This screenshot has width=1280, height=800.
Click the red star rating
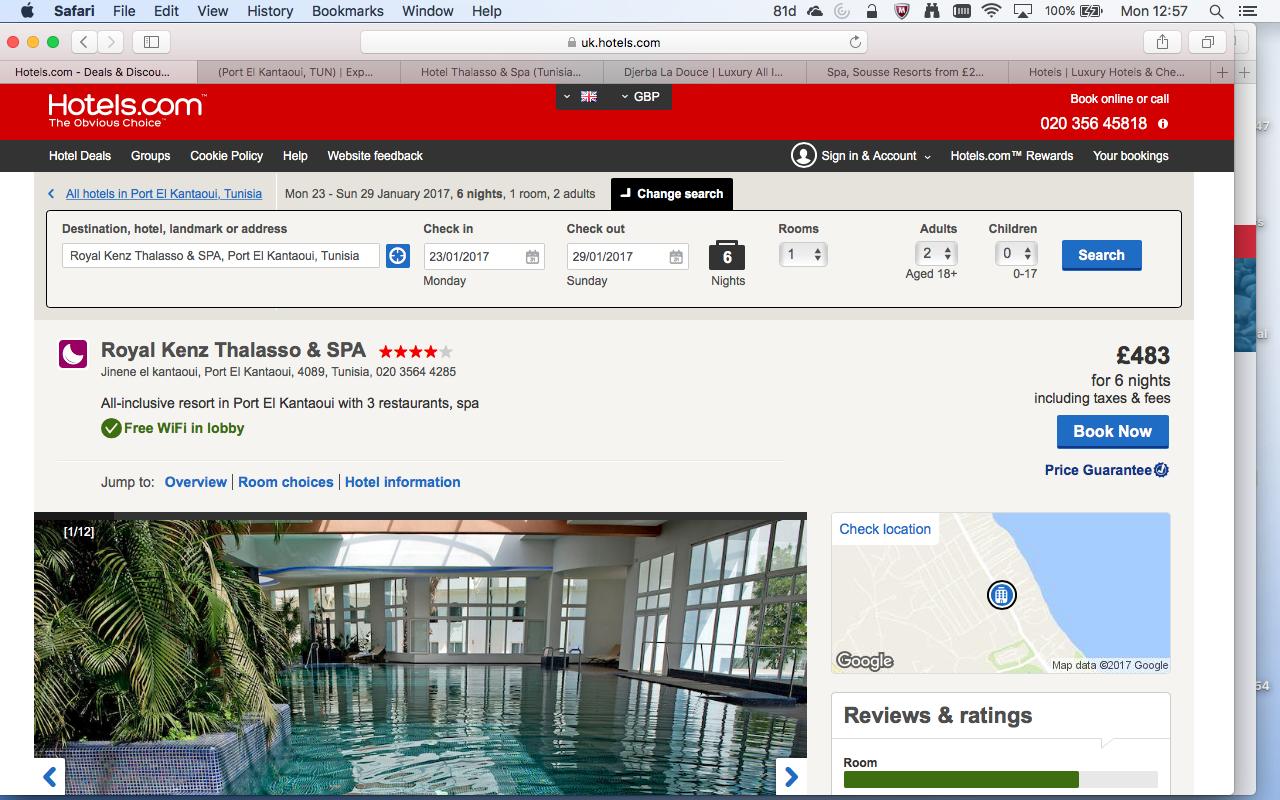click(x=415, y=352)
